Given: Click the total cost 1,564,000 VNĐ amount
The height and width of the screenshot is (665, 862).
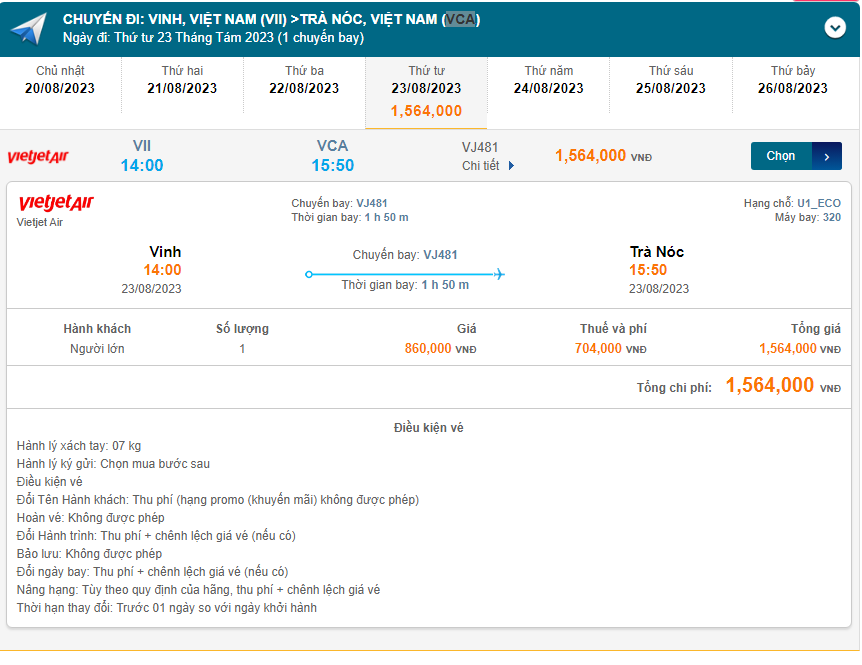Looking at the screenshot, I should pos(782,386).
